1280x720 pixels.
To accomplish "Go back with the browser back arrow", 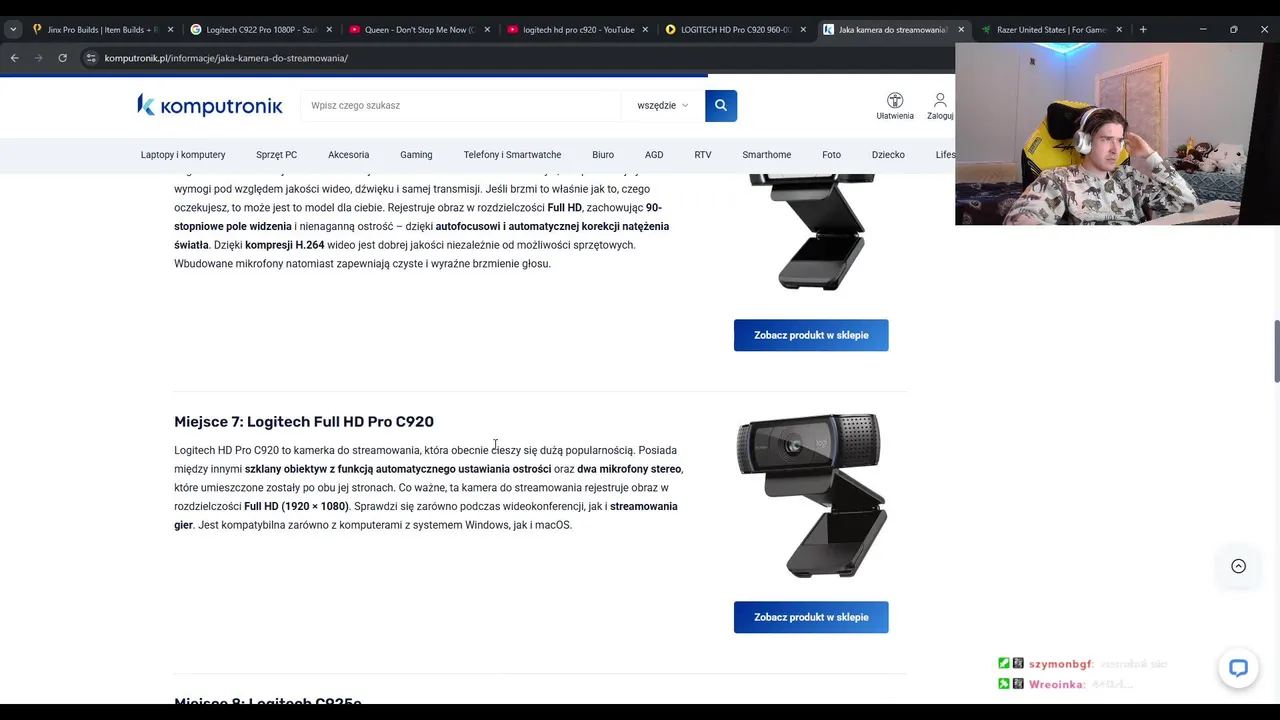I will coord(14,58).
